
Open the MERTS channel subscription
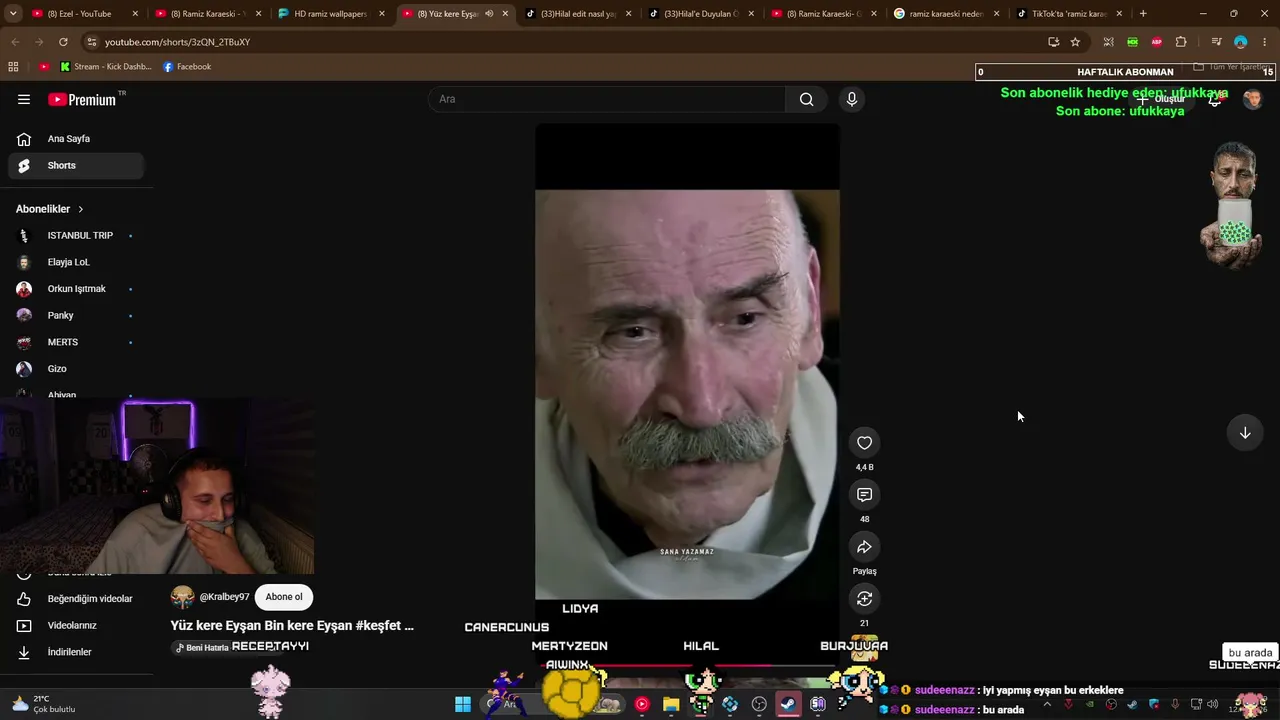point(76,342)
